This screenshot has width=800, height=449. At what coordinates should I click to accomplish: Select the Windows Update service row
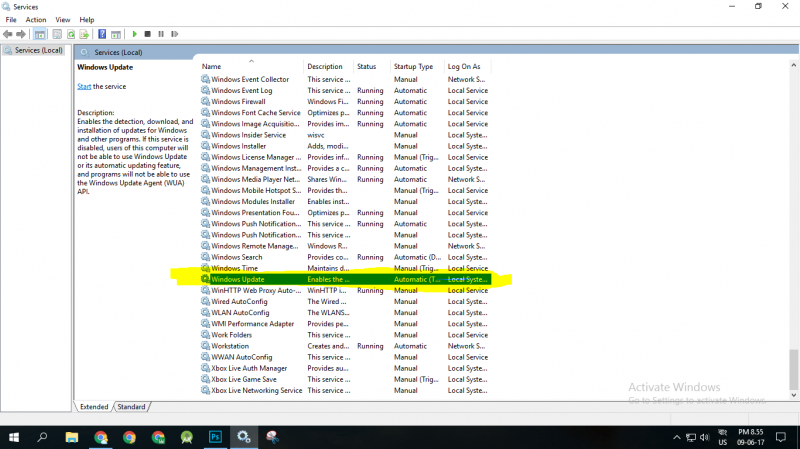pyautogui.click(x=345, y=279)
